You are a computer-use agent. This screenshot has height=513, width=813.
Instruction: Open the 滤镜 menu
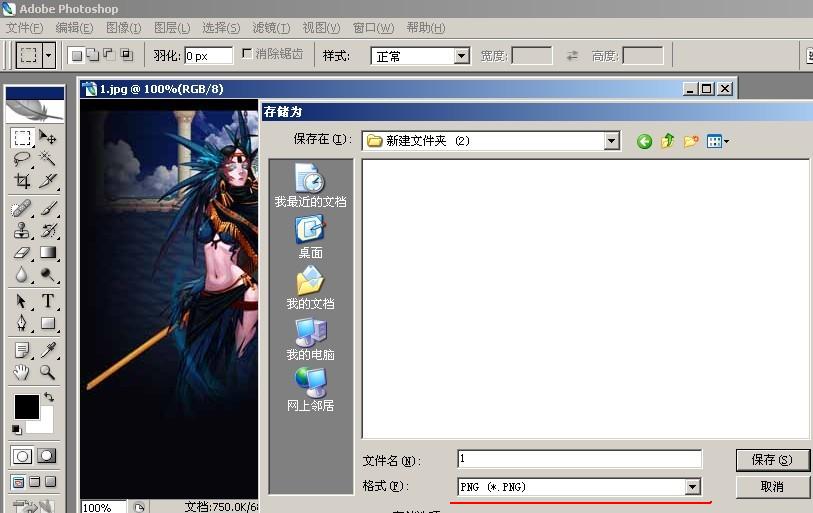tap(271, 27)
